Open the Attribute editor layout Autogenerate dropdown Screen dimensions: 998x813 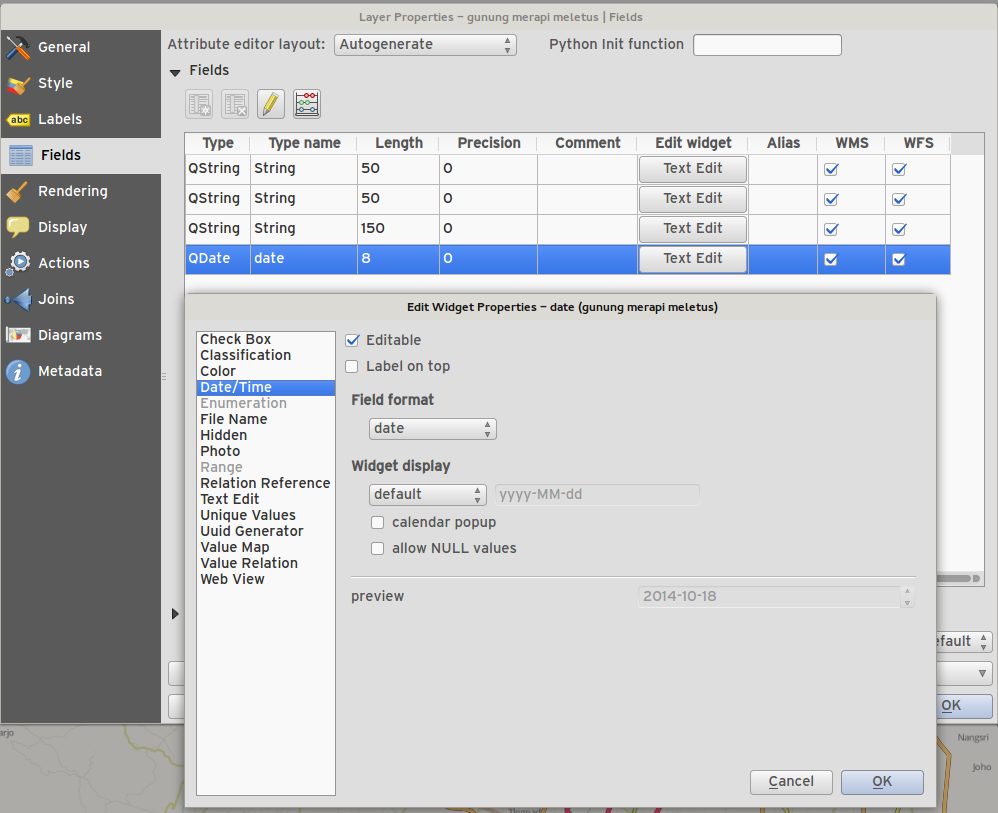point(425,44)
